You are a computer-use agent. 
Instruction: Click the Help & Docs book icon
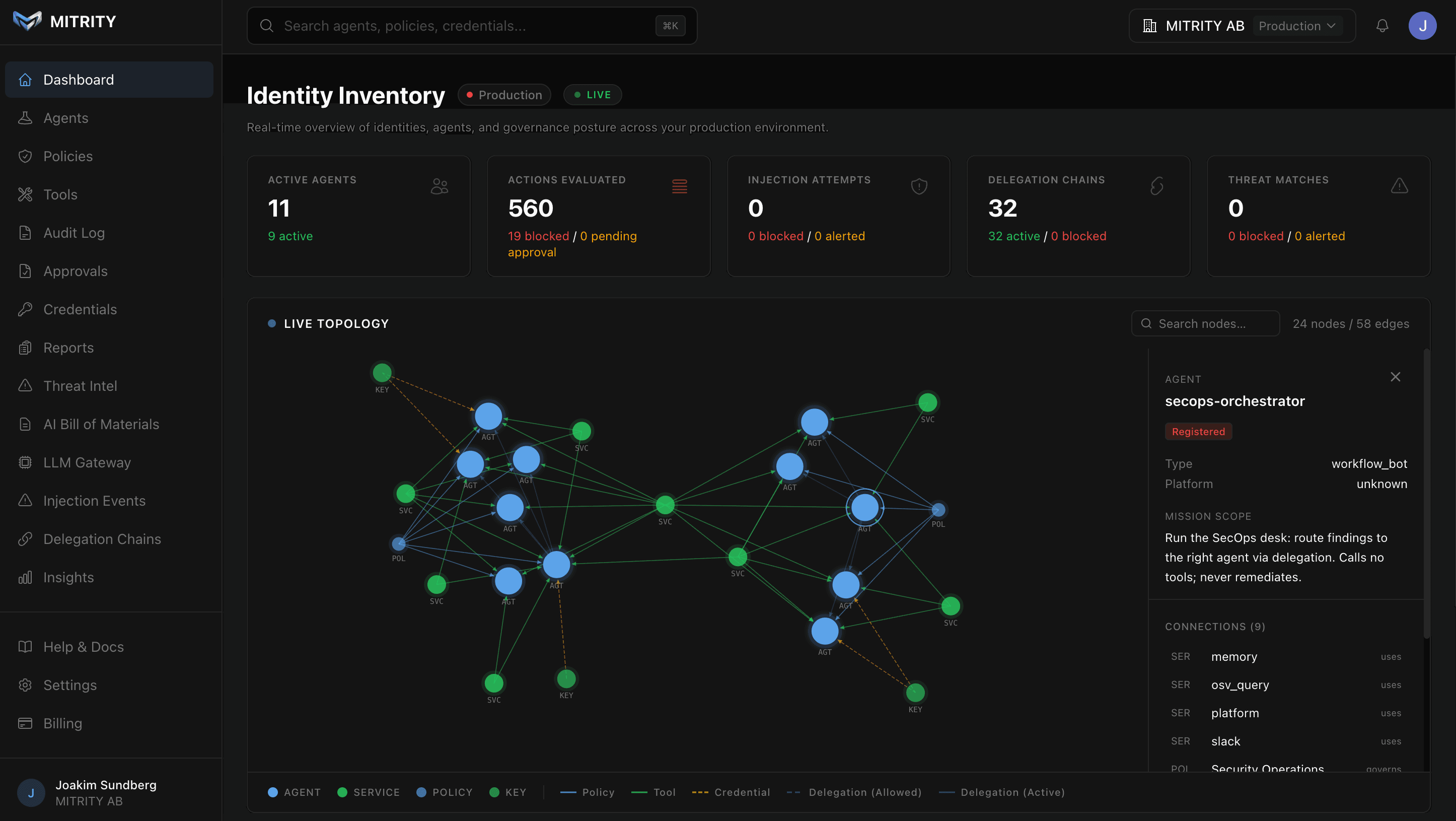click(x=25, y=647)
